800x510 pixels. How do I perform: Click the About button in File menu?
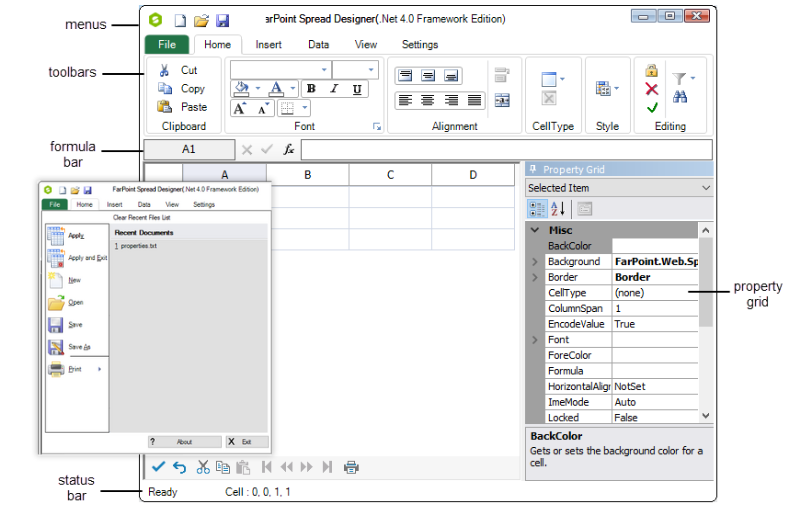point(184,441)
